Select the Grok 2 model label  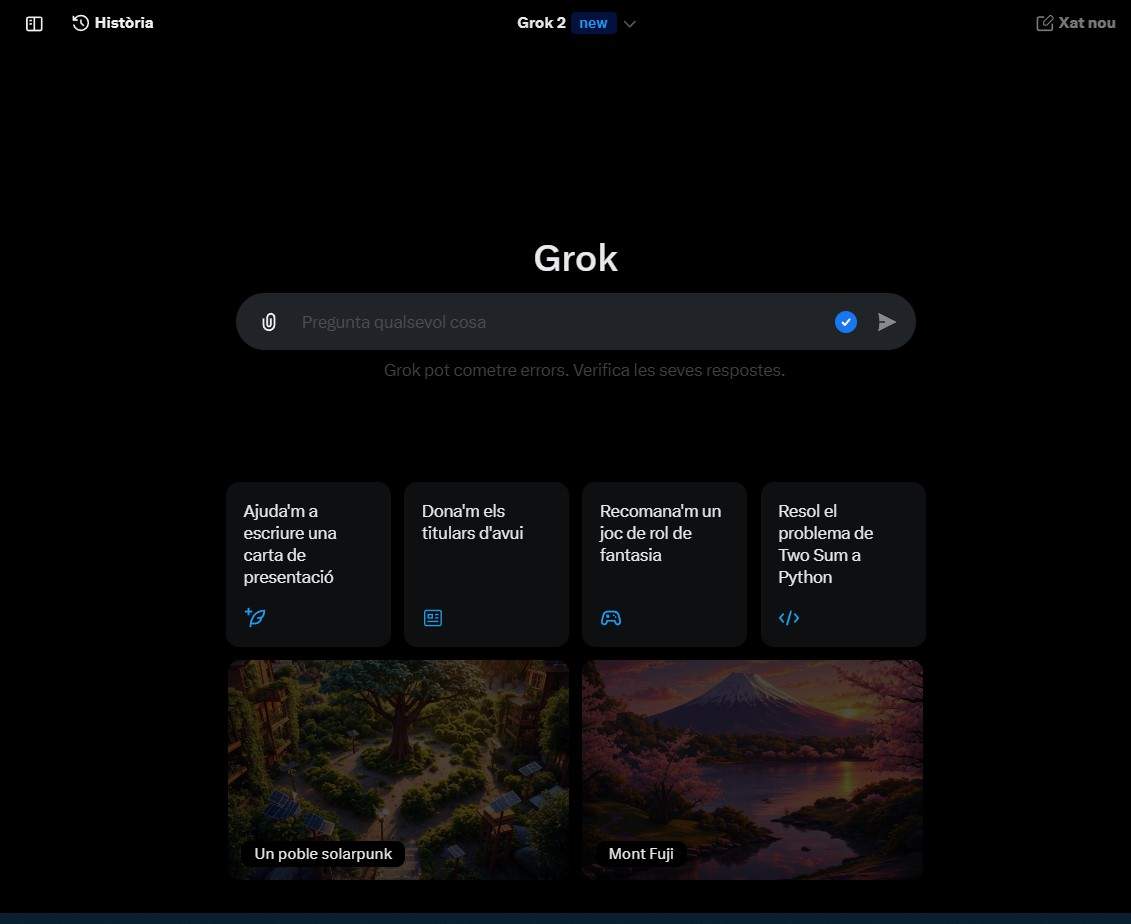click(541, 23)
